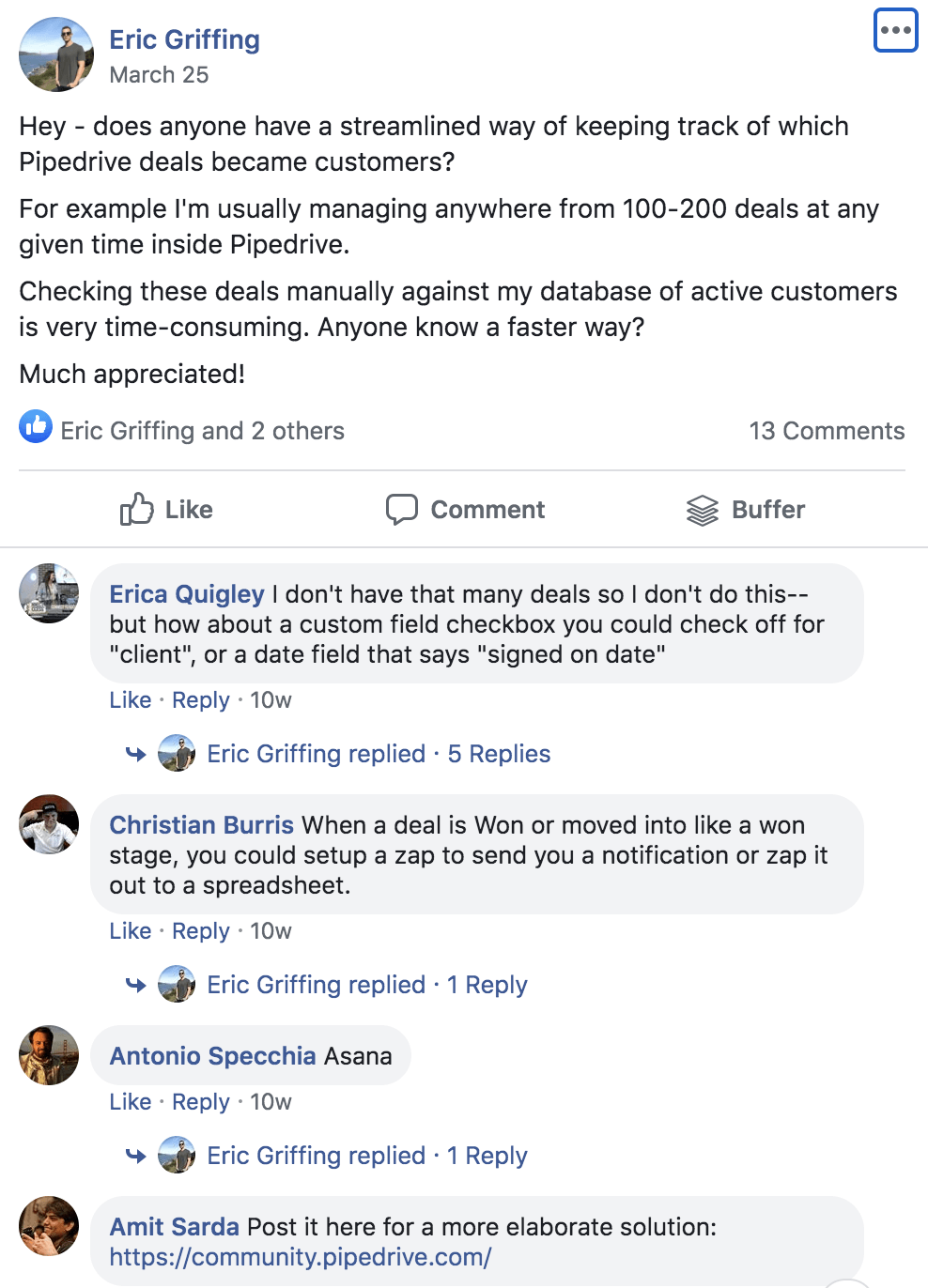Expand 1 Reply under Christian Burris's comment
This screenshot has width=928, height=1288.
click(487, 985)
